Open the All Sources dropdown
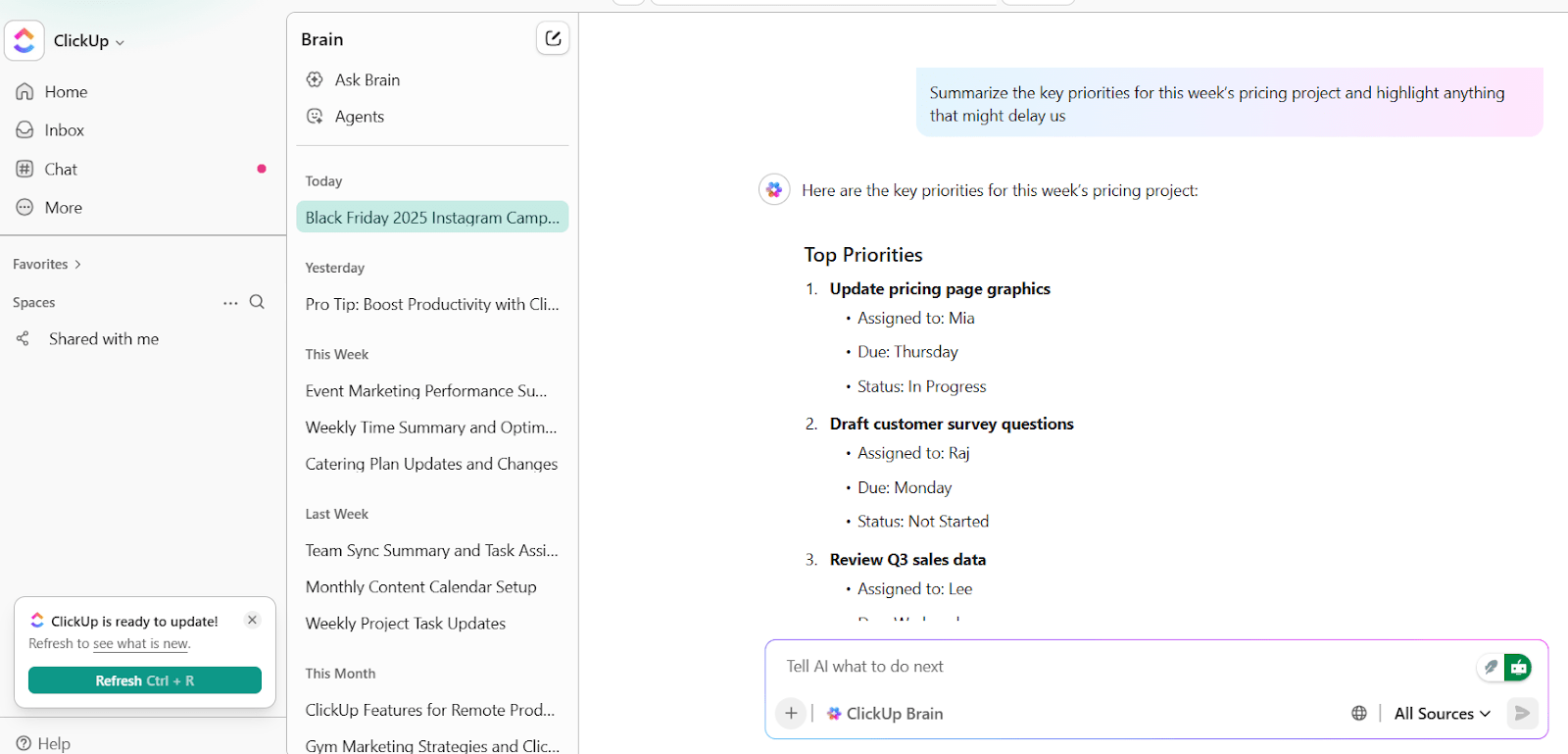Screen dimensions: 1568x754 [x=1442, y=713]
